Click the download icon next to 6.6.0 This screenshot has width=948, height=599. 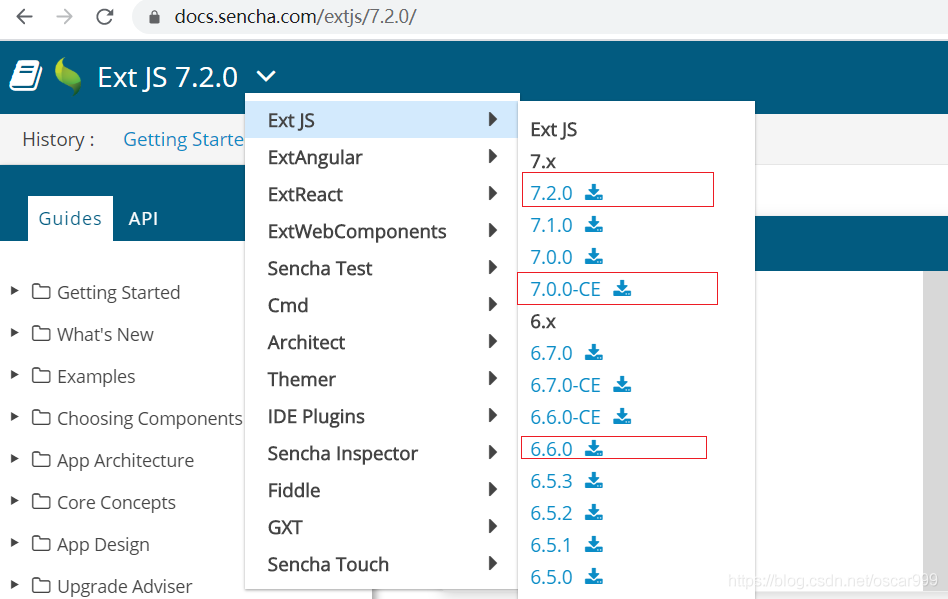pyautogui.click(x=594, y=448)
